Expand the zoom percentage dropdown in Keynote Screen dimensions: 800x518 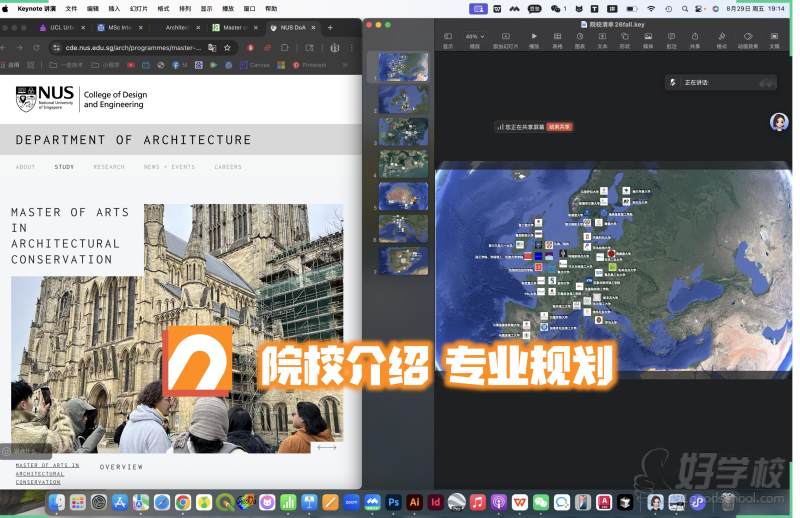(x=475, y=37)
